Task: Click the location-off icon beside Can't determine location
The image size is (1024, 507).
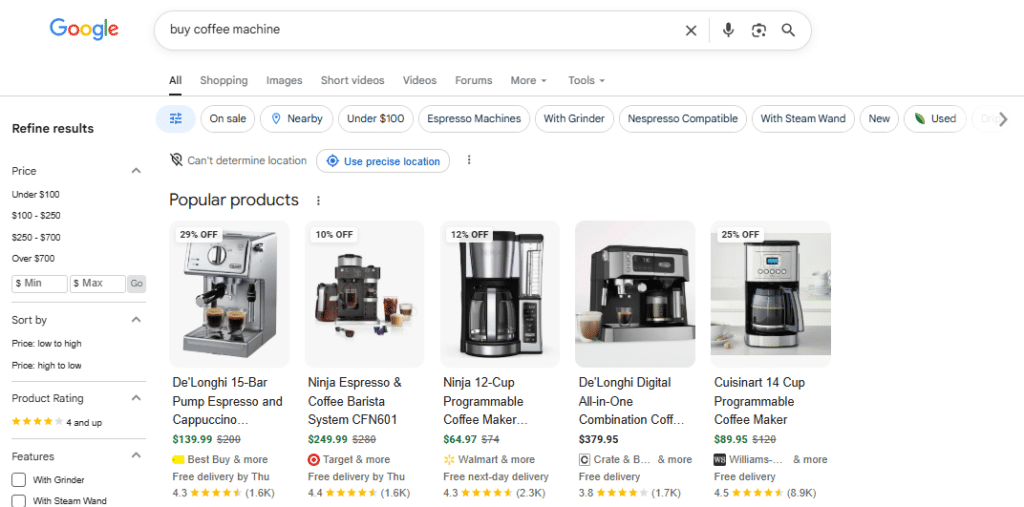Action: tap(176, 160)
